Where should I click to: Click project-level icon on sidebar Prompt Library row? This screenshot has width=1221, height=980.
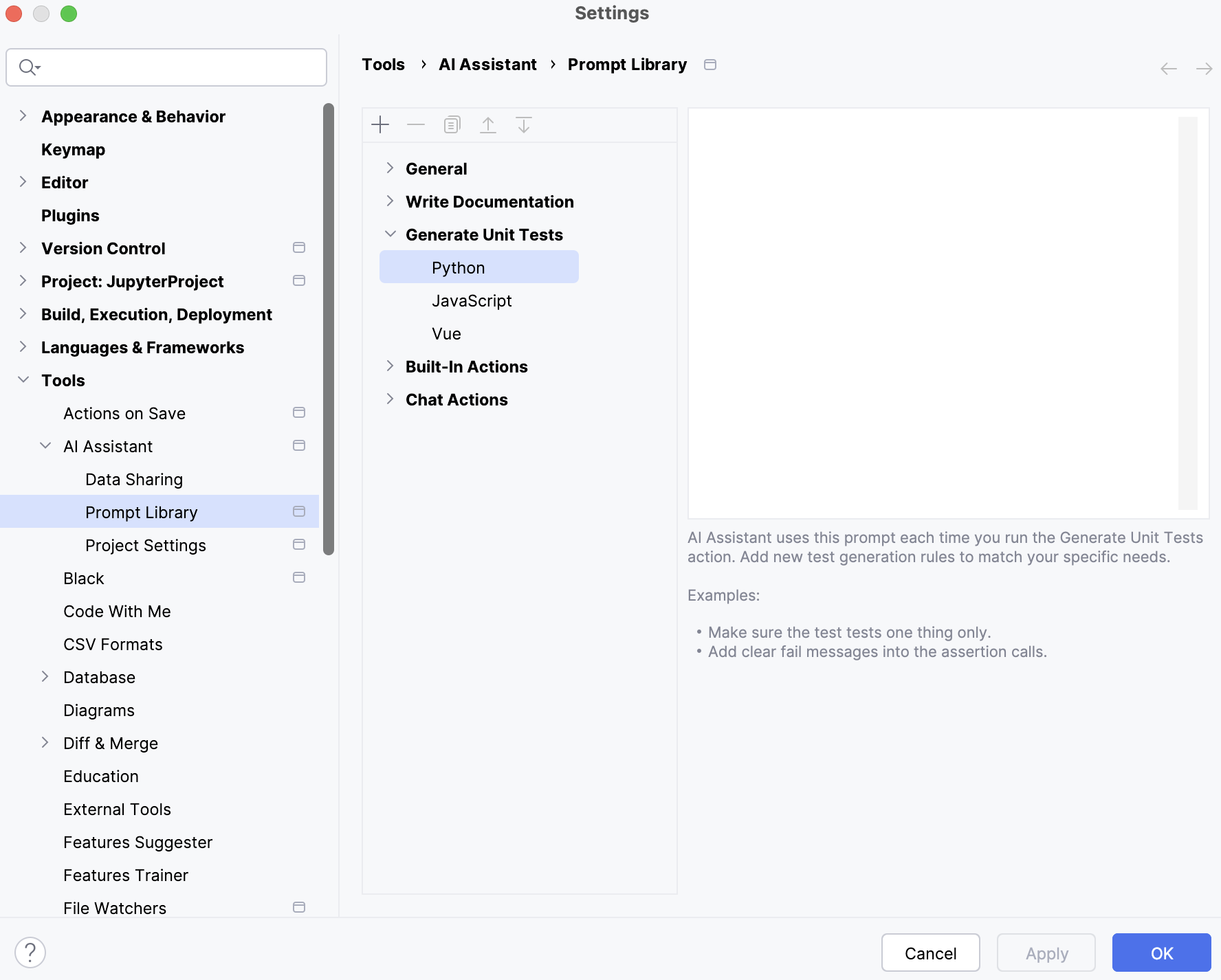299,511
